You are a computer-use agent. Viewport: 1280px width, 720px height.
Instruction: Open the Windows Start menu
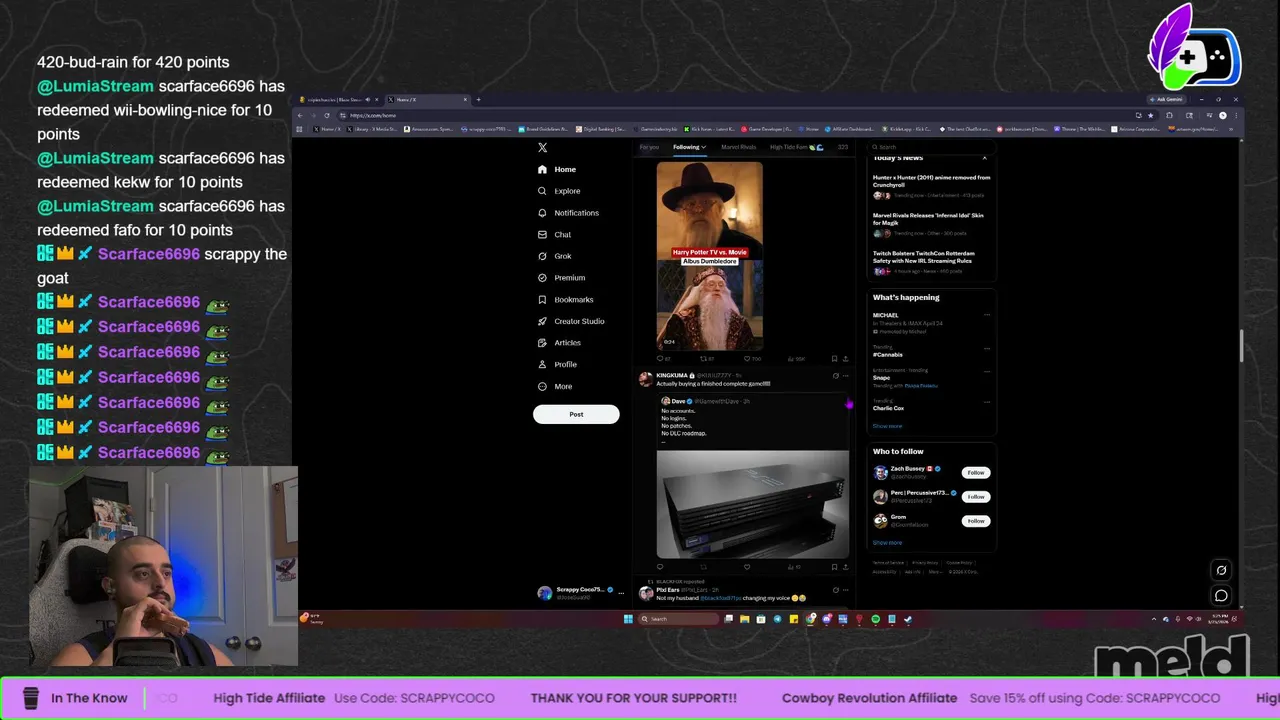[628, 619]
